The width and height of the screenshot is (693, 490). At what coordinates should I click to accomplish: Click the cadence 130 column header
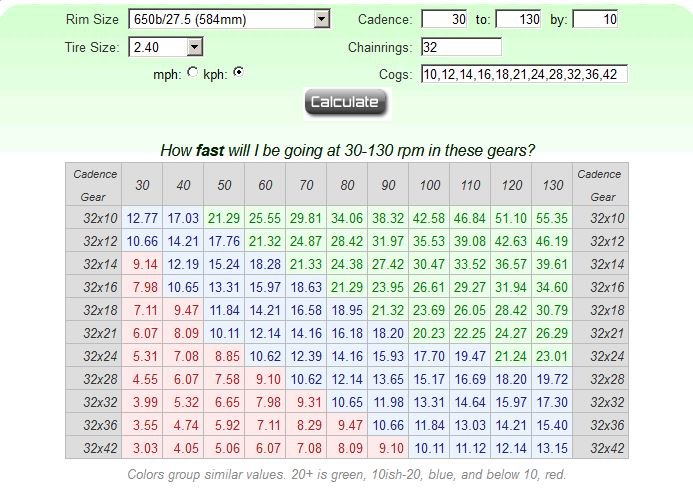pyautogui.click(x=552, y=185)
